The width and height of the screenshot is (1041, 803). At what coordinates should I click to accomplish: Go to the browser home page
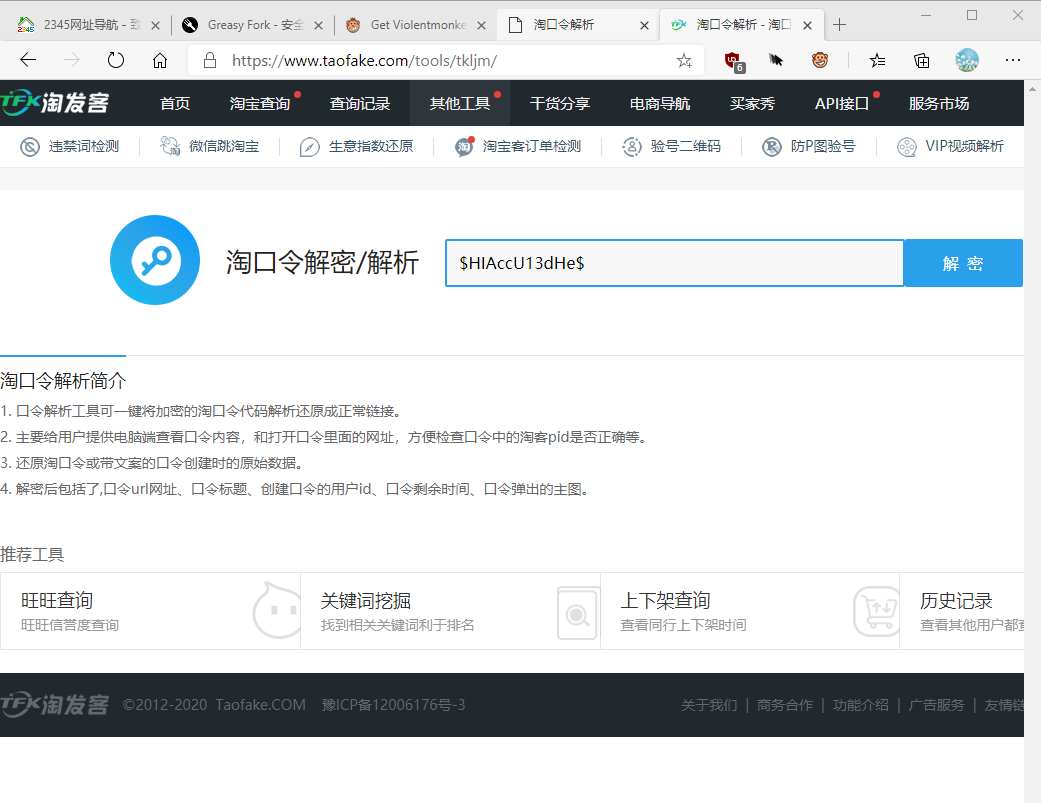(160, 60)
